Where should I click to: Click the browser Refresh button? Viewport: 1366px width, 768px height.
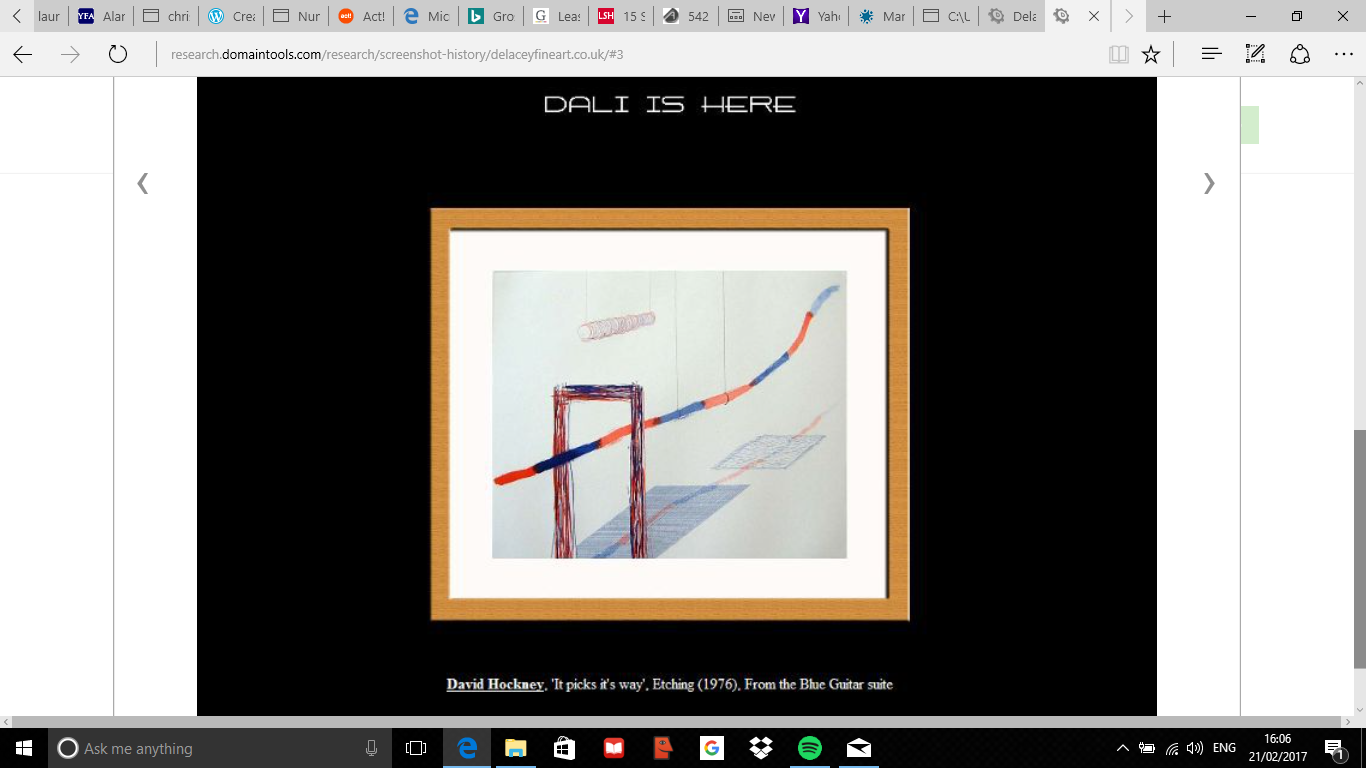tap(118, 54)
